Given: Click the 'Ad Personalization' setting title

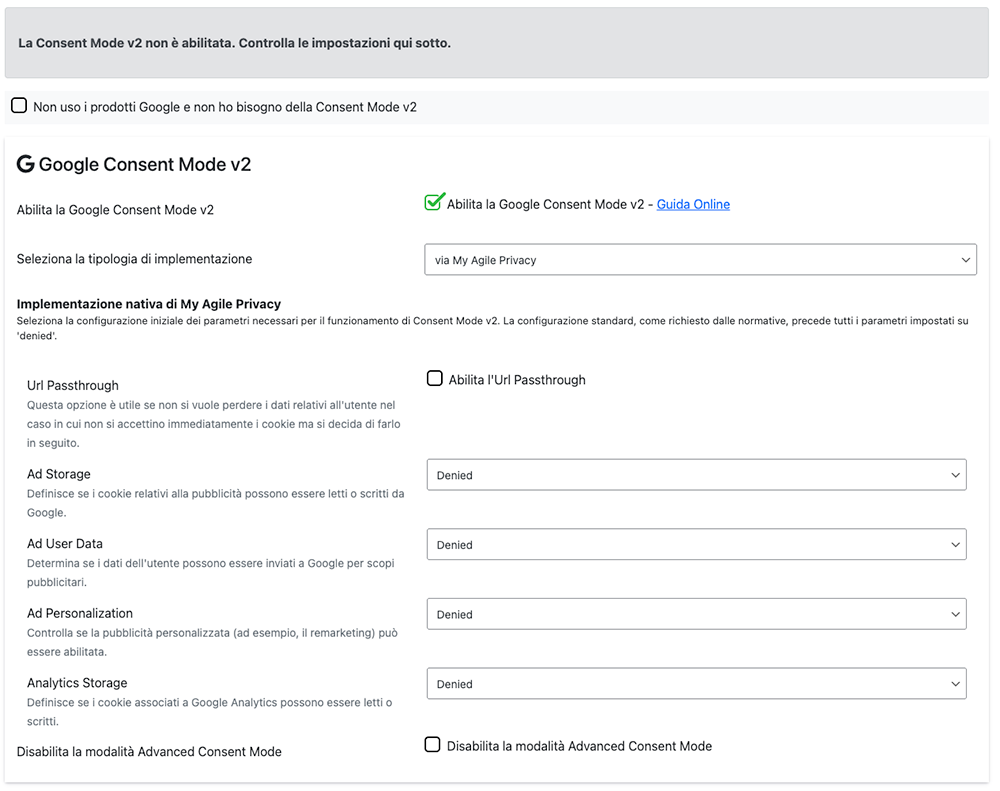Looking at the screenshot, I should tap(80, 613).
